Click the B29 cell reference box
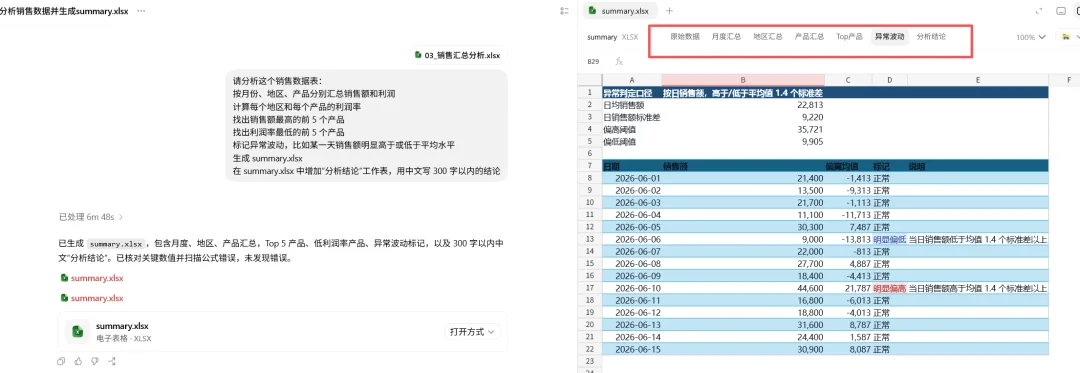The height and width of the screenshot is (373, 1080). 594,61
